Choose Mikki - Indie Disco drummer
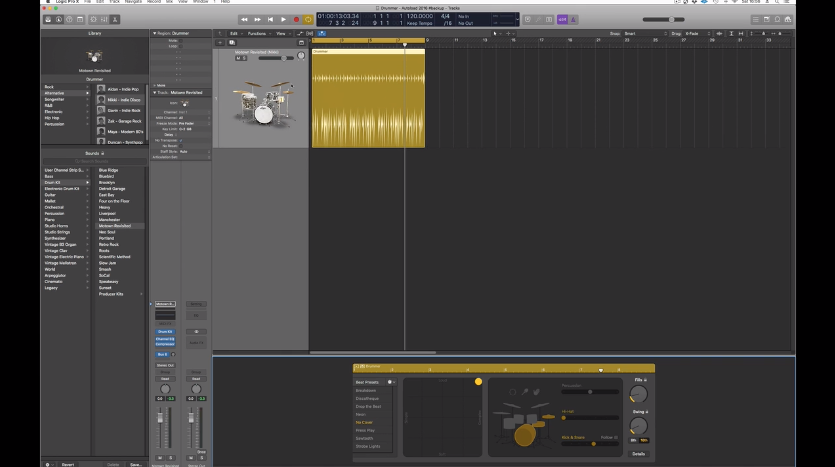Viewport: 835px width, 467px height. pos(119,100)
